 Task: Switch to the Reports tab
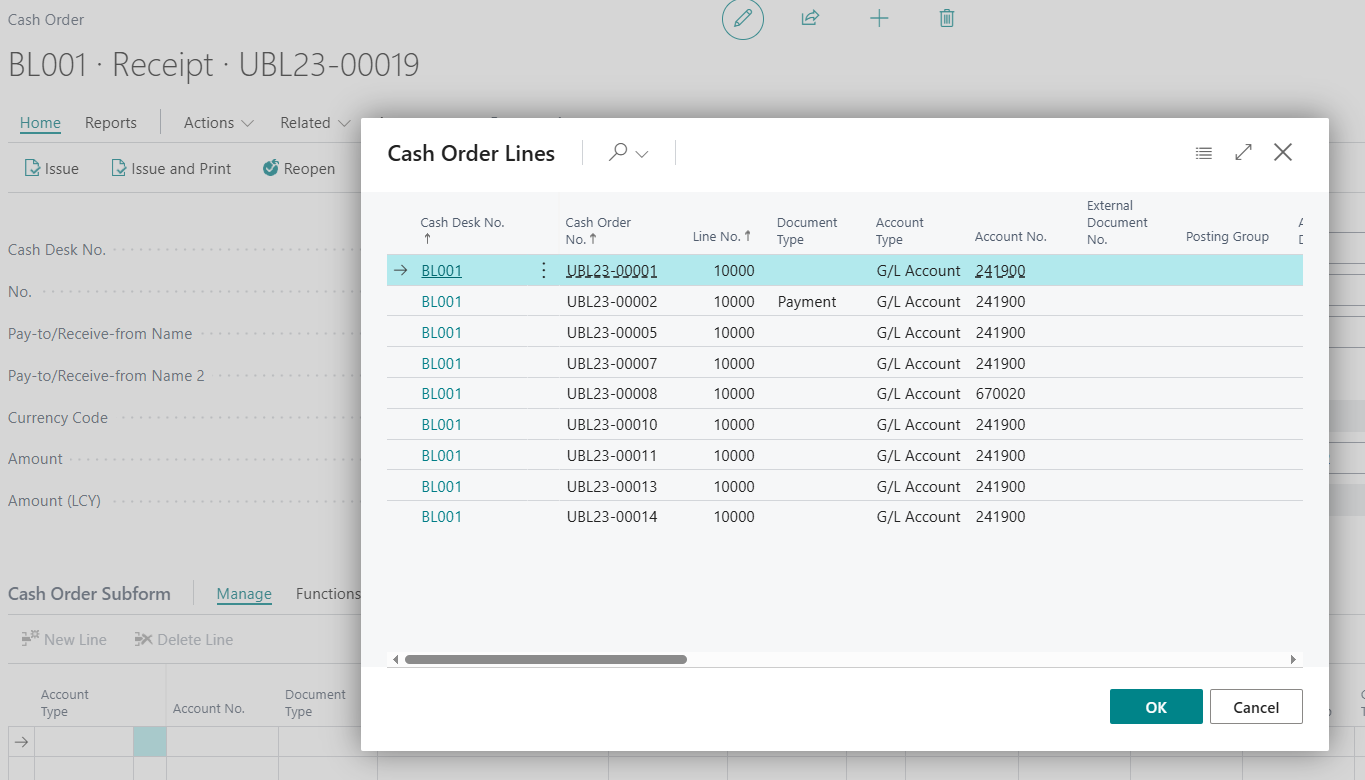pos(111,122)
